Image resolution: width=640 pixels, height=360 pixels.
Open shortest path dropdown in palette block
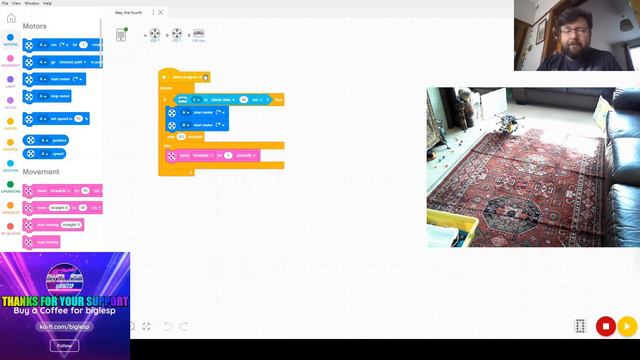[73, 62]
